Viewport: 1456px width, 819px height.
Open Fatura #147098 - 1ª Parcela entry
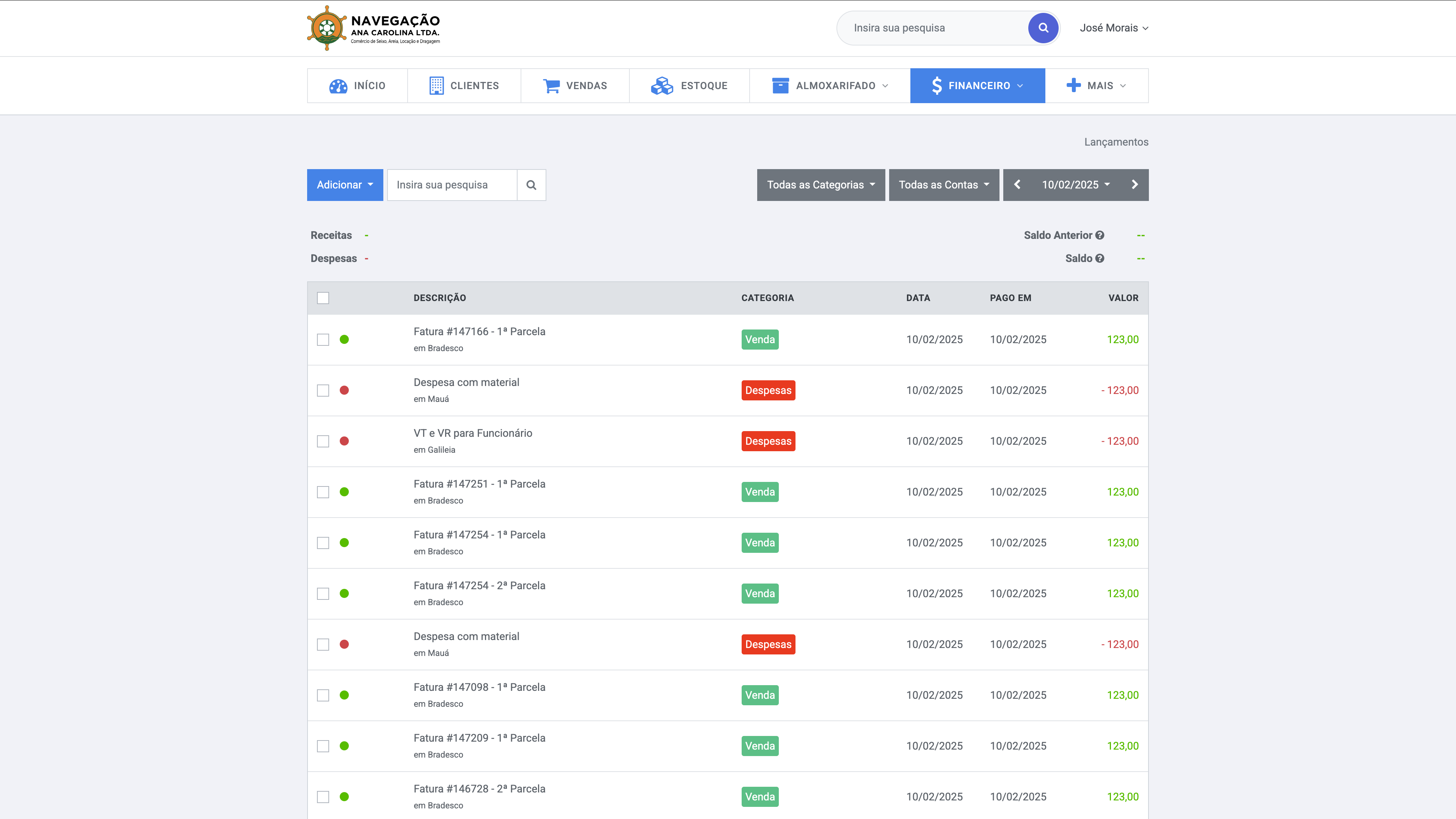pos(479,687)
